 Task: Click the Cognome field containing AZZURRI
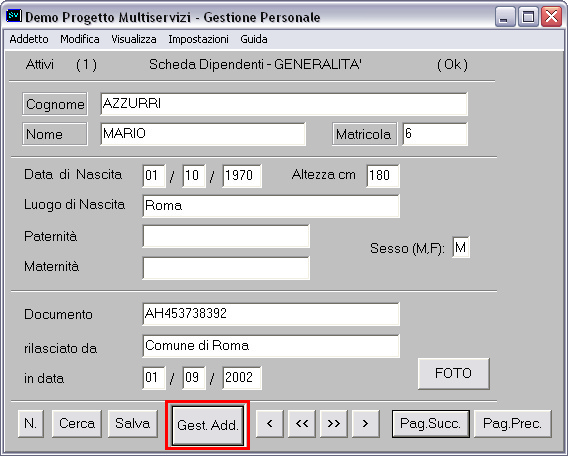[x=284, y=104]
